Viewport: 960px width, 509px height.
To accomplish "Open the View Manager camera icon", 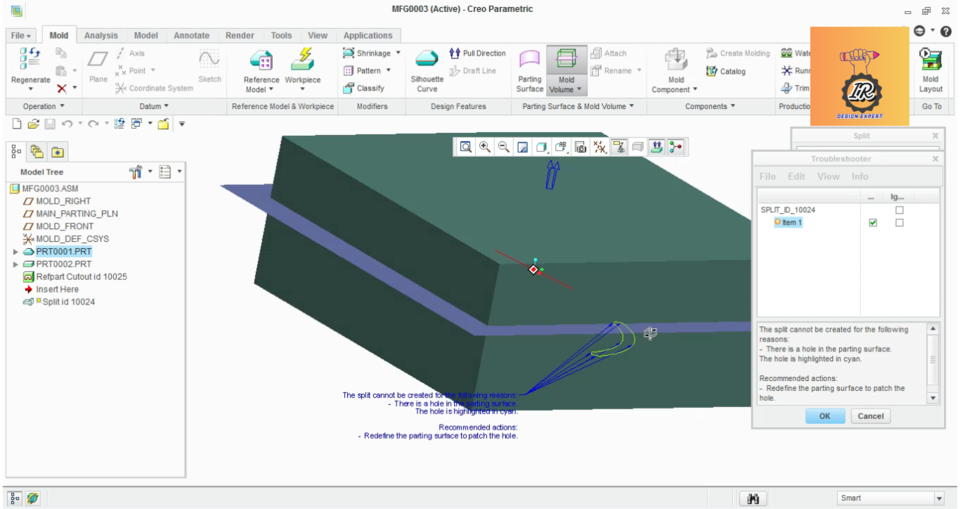I will 580,147.
